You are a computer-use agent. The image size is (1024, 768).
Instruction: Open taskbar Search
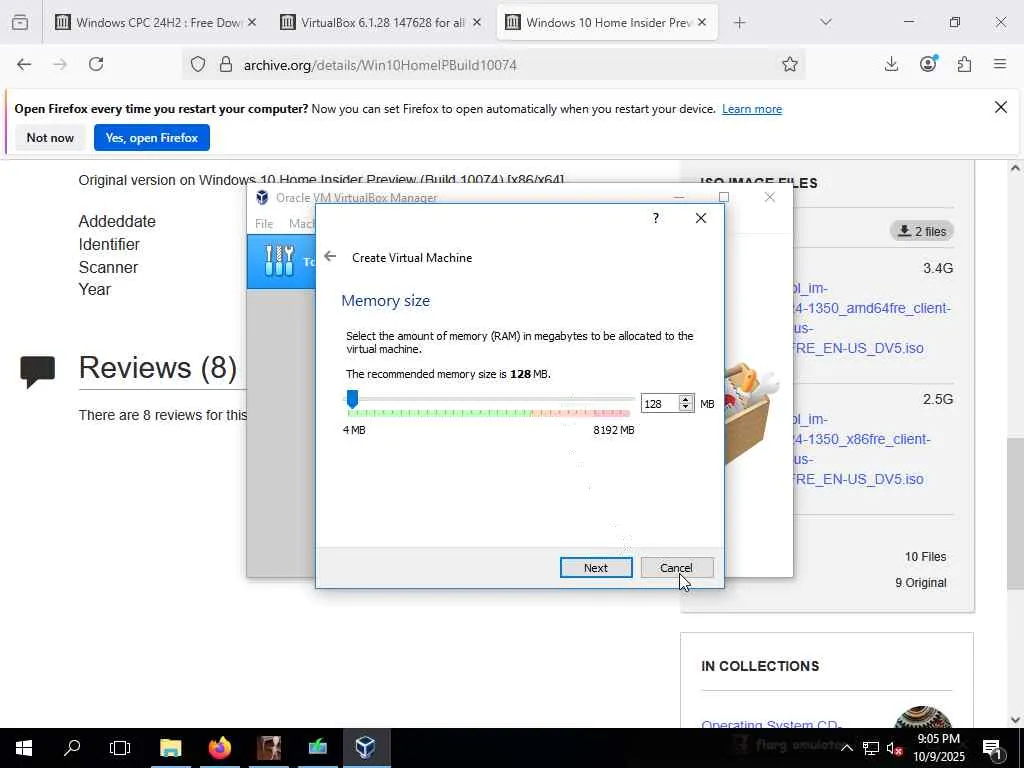[72, 748]
